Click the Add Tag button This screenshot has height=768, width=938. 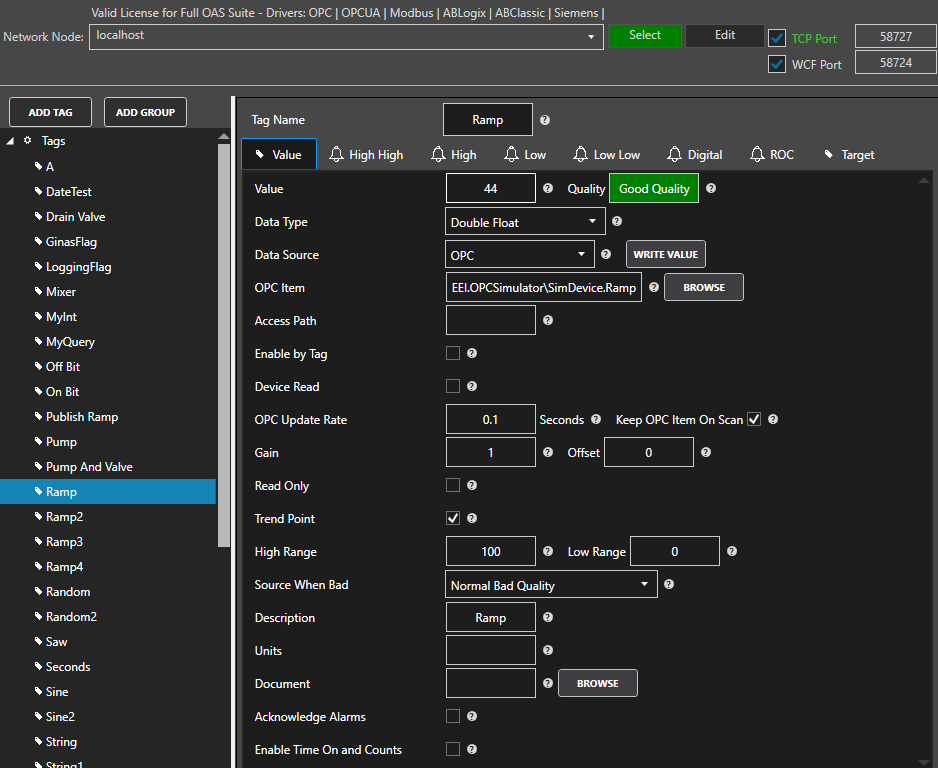coord(50,112)
